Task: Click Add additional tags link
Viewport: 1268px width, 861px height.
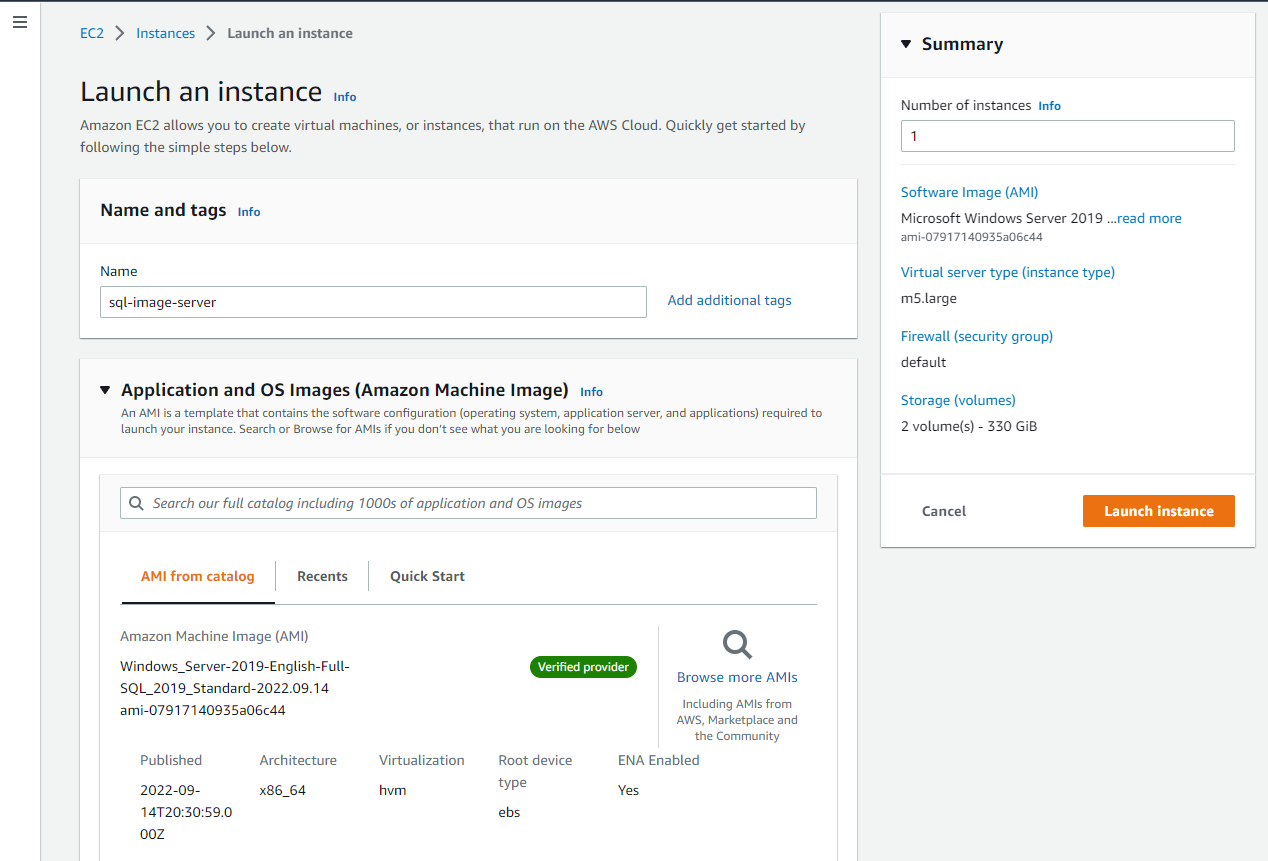Action: click(x=730, y=300)
